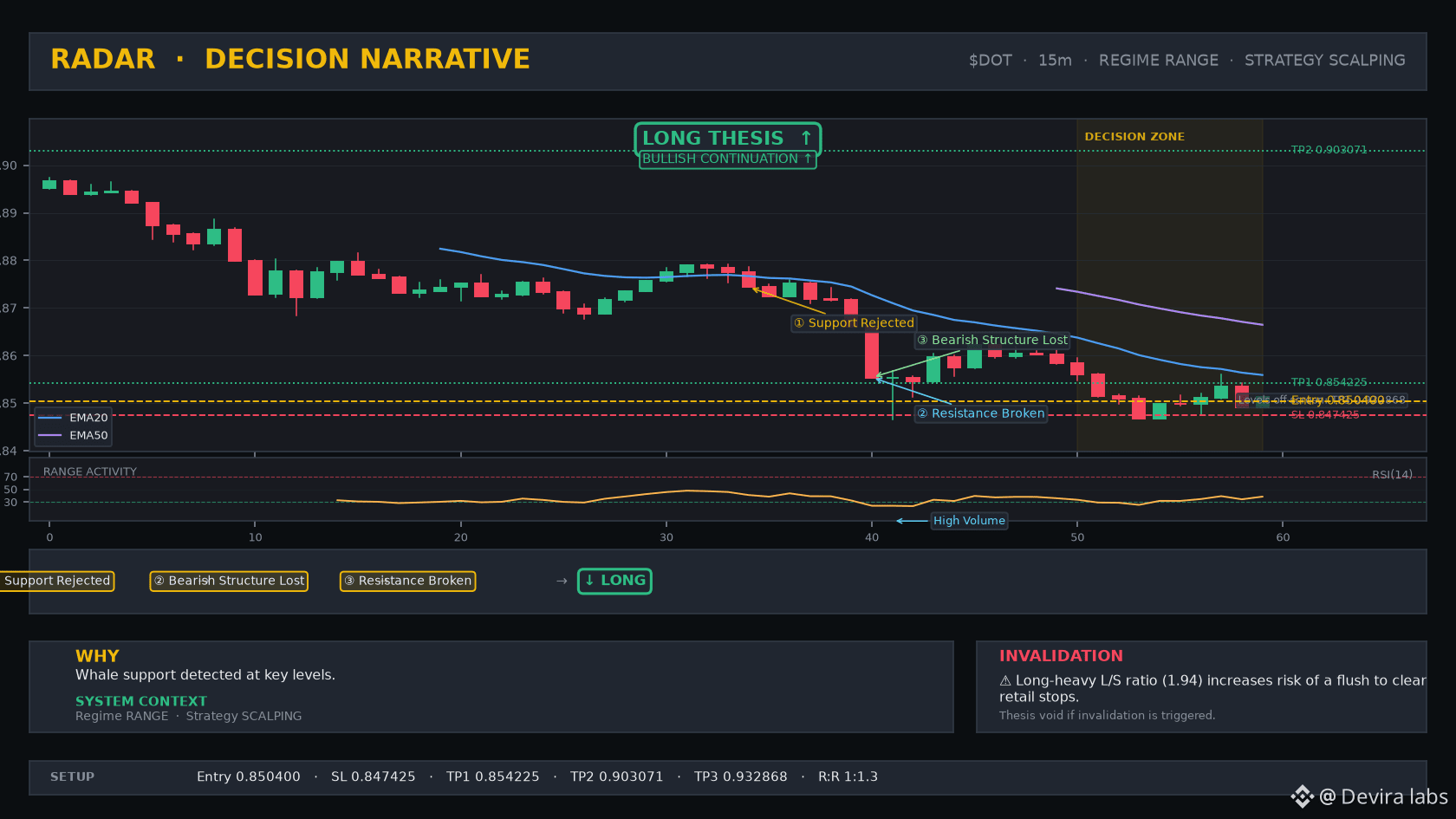Click the EMA20 blue legend line

coord(50,418)
